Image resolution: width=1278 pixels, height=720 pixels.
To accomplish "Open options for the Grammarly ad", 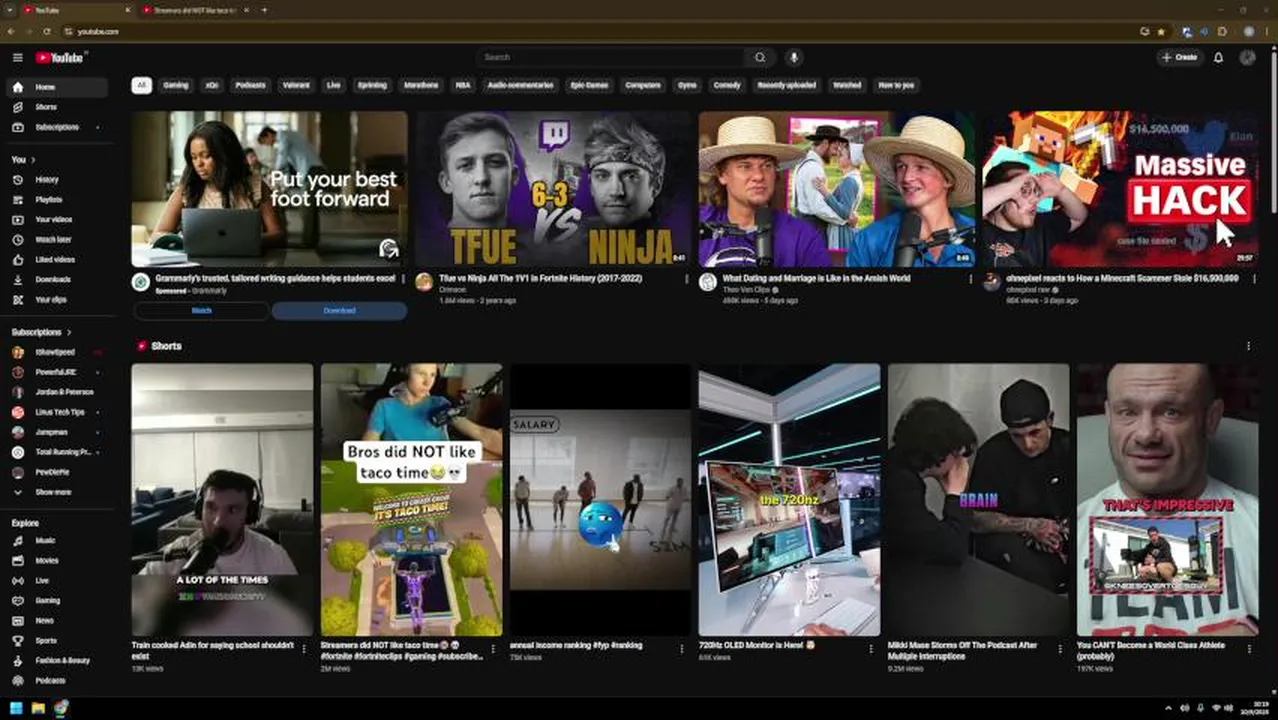I will click(403, 279).
